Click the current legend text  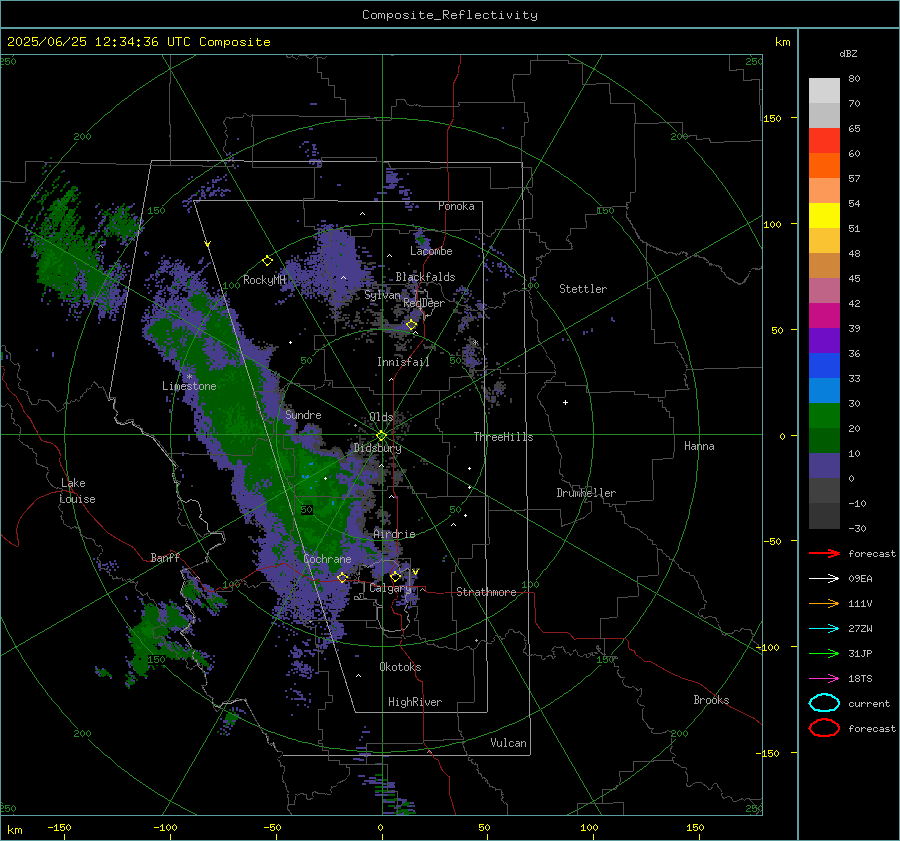tap(869, 703)
